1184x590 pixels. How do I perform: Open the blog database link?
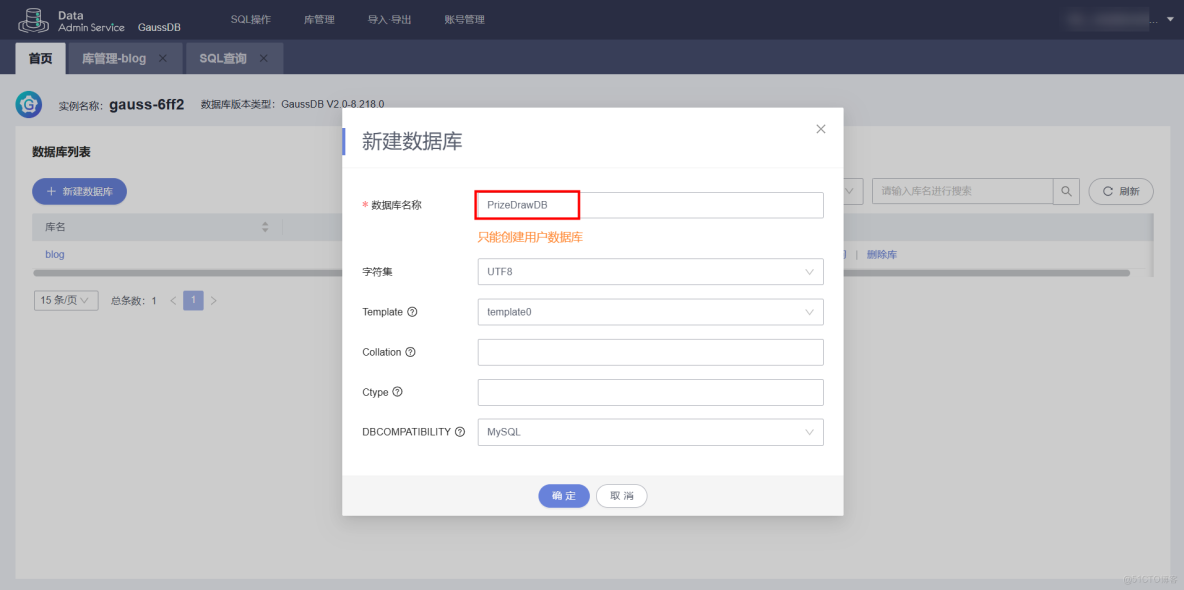click(54, 254)
